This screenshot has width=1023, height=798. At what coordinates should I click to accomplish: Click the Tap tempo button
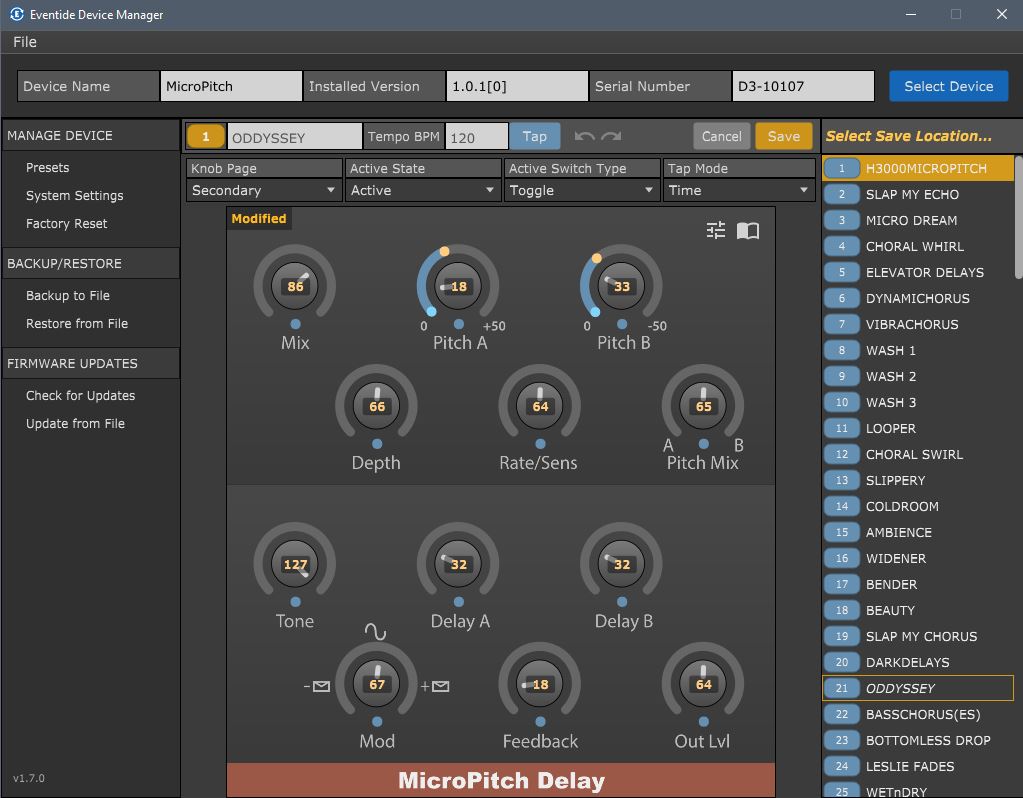(534, 136)
